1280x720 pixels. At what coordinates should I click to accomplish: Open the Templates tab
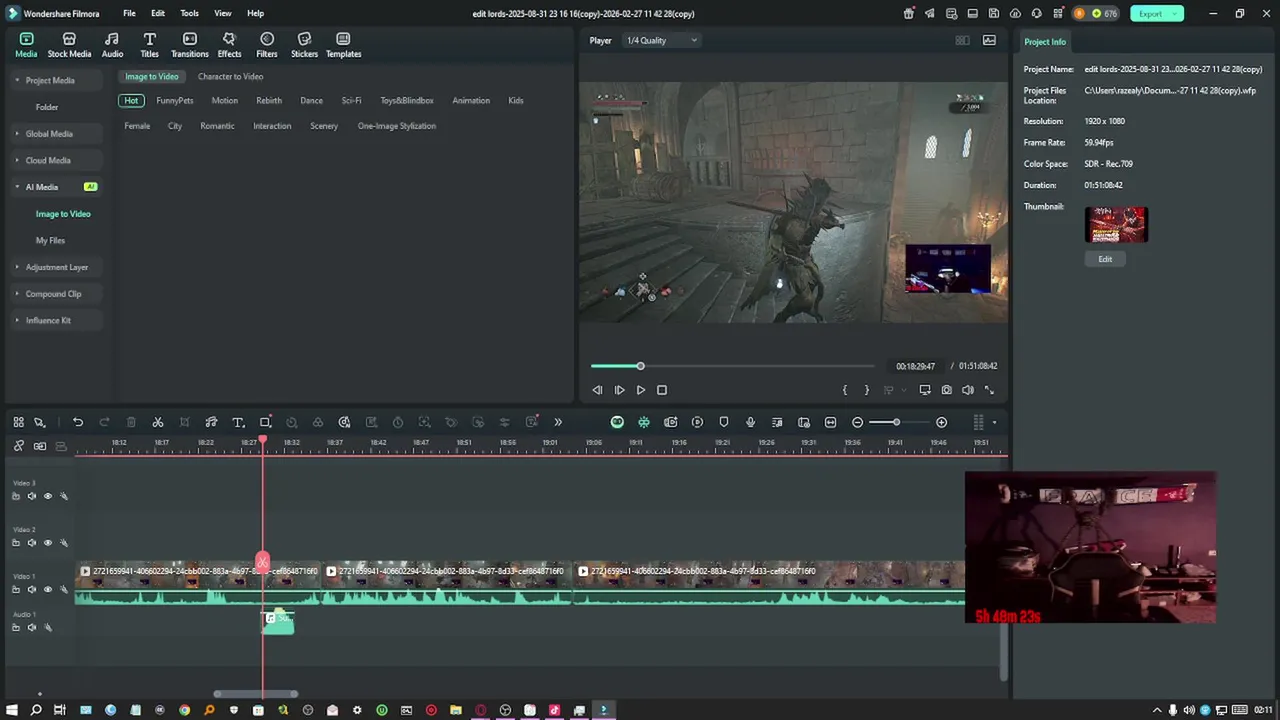coord(343,45)
